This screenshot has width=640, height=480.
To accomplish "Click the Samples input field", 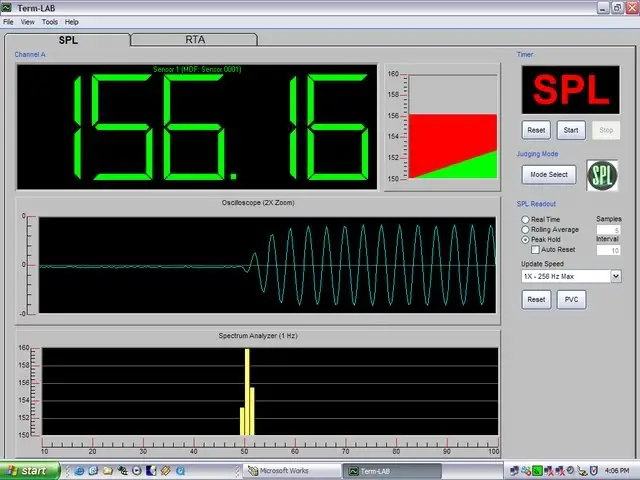I will (x=608, y=230).
